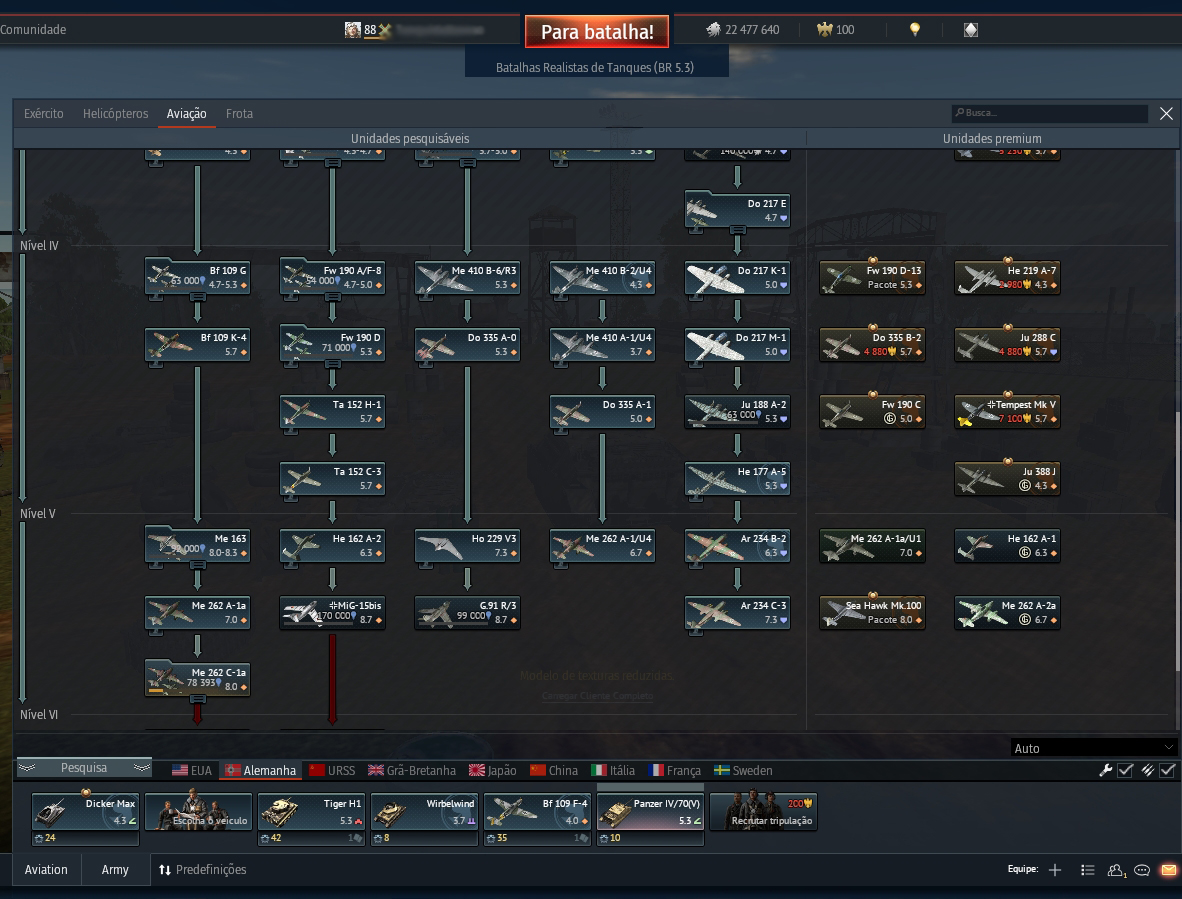Open the Predefinições presets menu
This screenshot has width=1182, height=899.
pyautogui.click(x=203, y=870)
